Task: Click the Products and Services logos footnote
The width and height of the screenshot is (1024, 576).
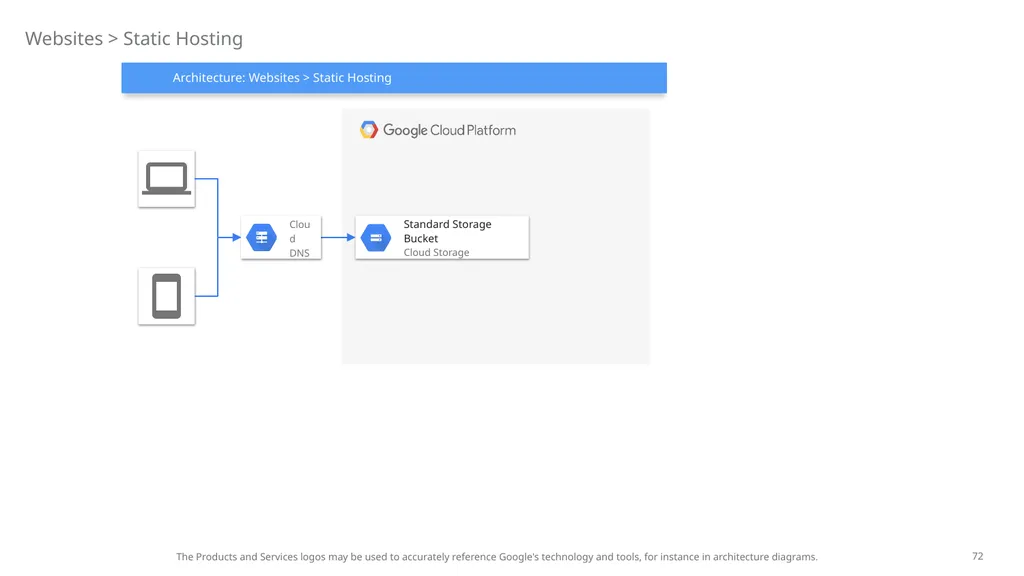Action: (496, 557)
